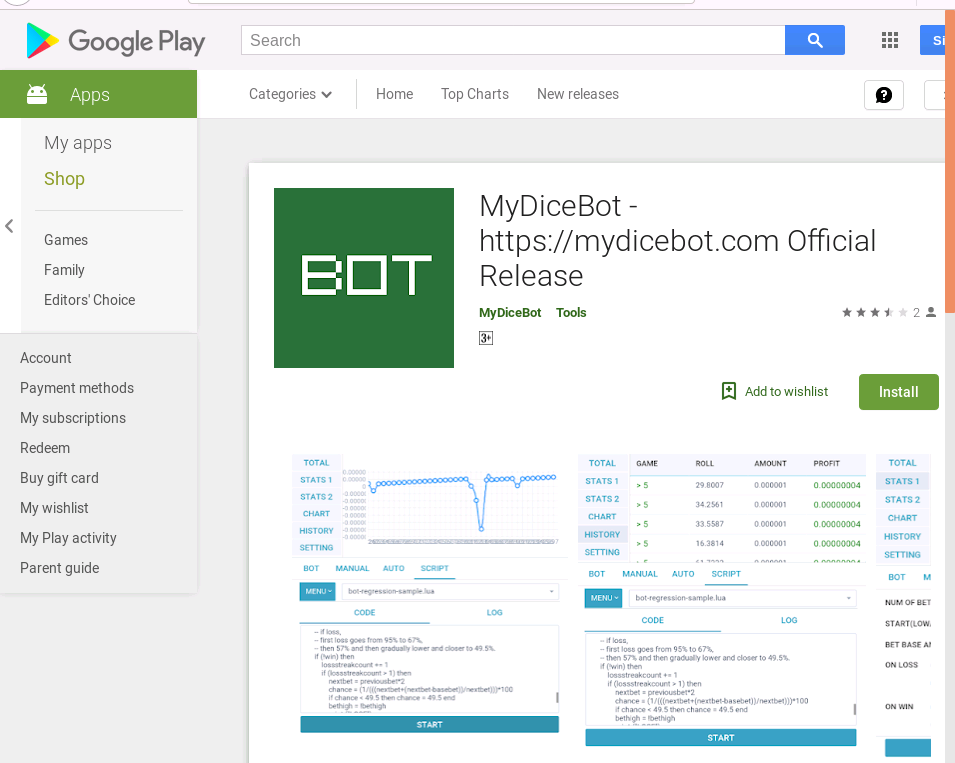Click the app title text
This screenshot has height=763, width=955.
(677, 241)
